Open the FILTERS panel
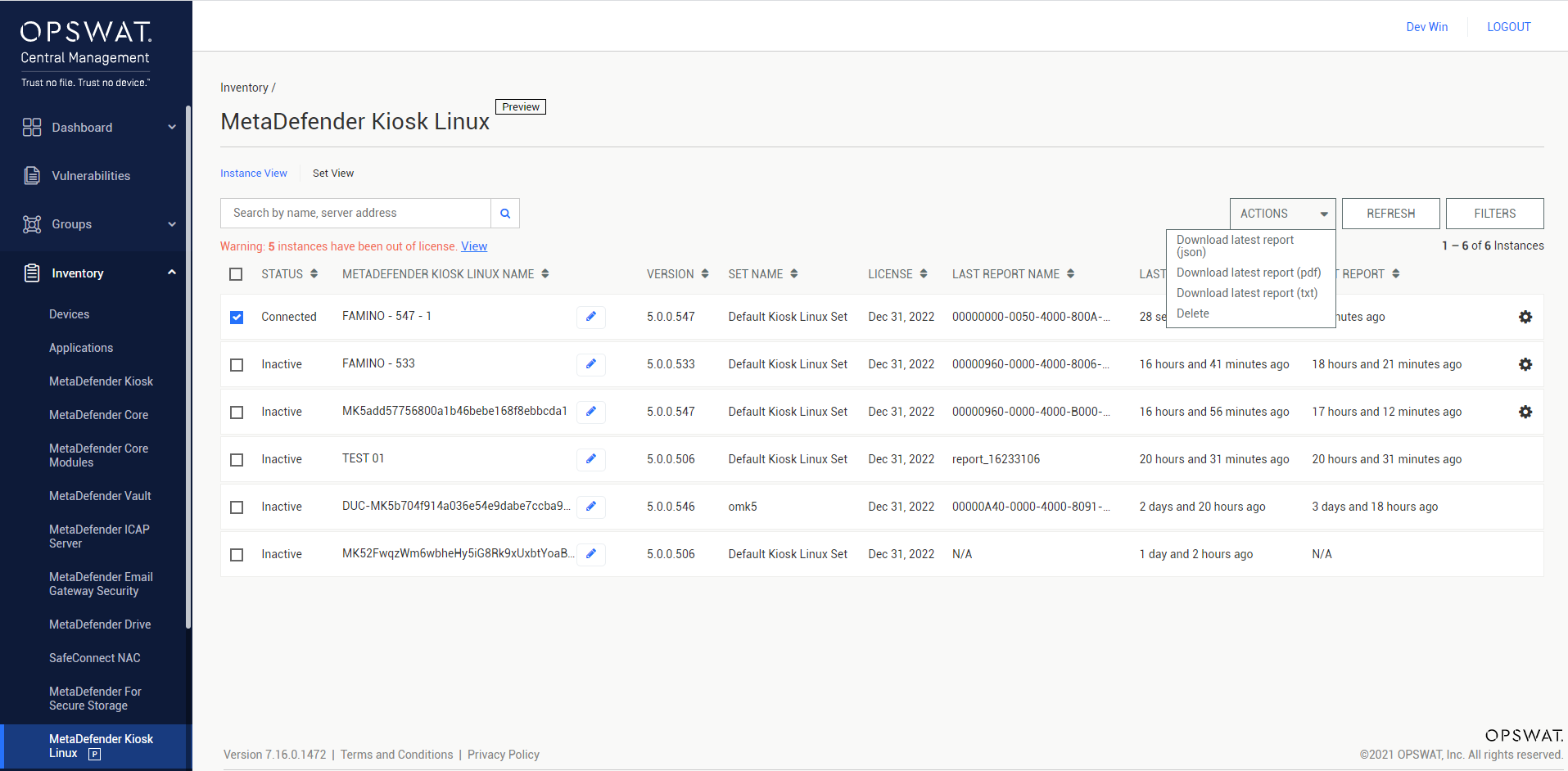The image size is (1568, 771). click(1494, 214)
